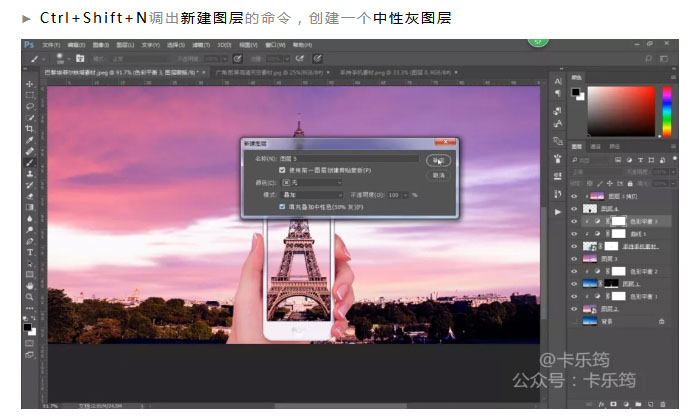Open the blend mode dropdown in New Layer dialog
The height and width of the screenshot is (418, 700).
pyautogui.click(x=312, y=195)
